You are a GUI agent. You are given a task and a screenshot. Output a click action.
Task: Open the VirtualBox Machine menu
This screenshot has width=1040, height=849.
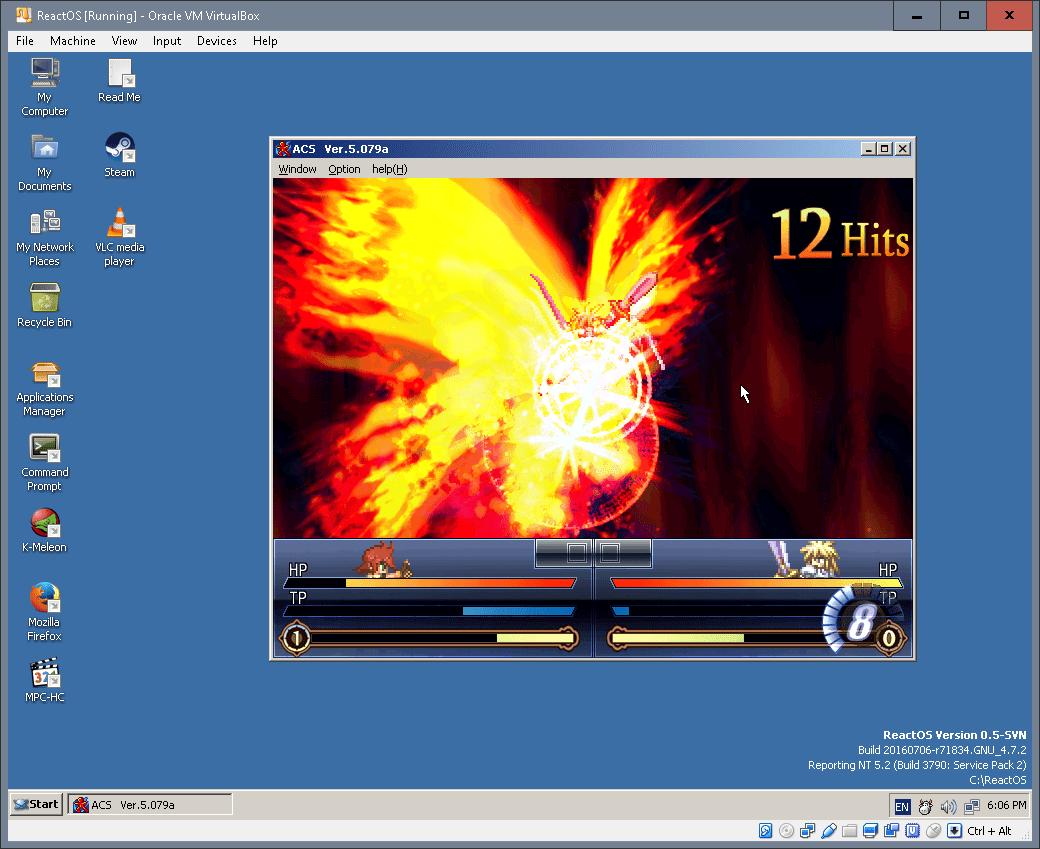click(72, 41)
